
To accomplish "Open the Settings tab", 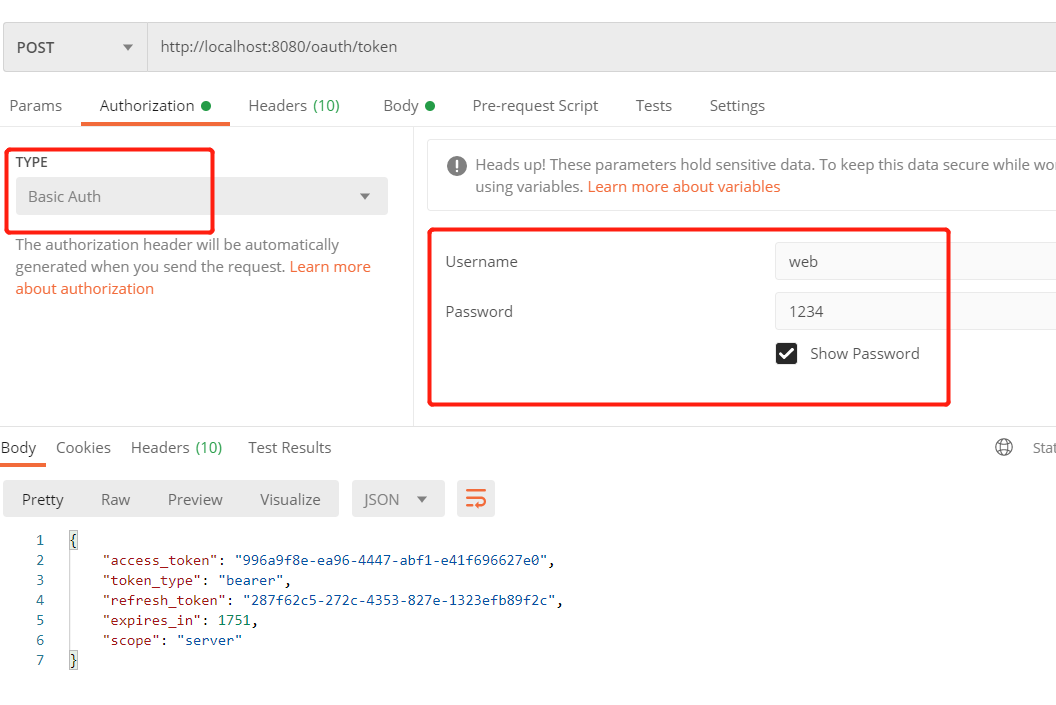I will pos(737,106).
